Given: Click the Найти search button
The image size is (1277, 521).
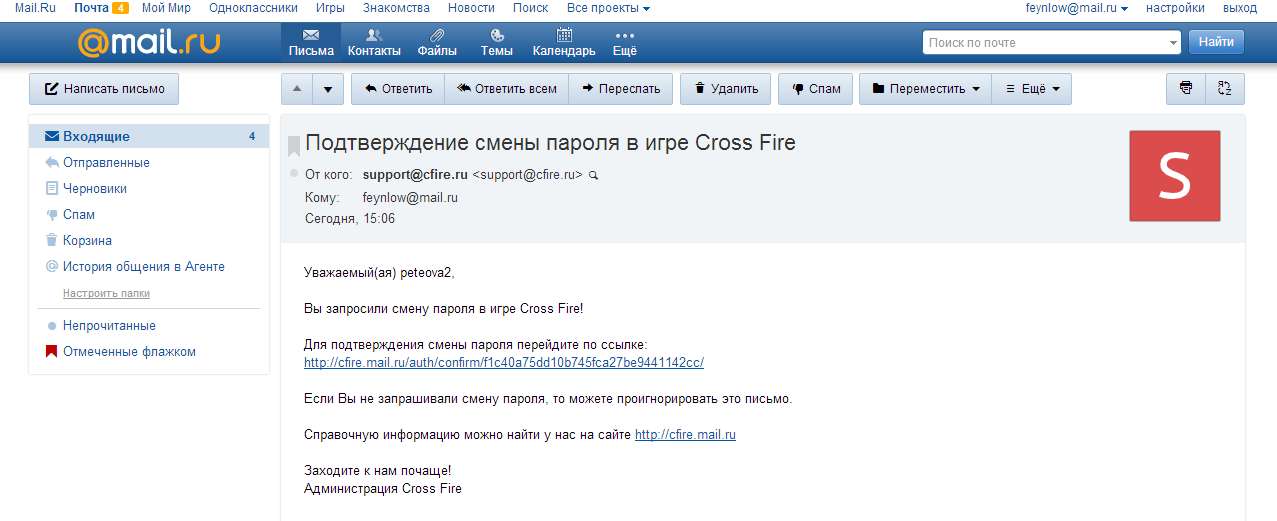Looking at the screenshot, I should point(1216,42).
